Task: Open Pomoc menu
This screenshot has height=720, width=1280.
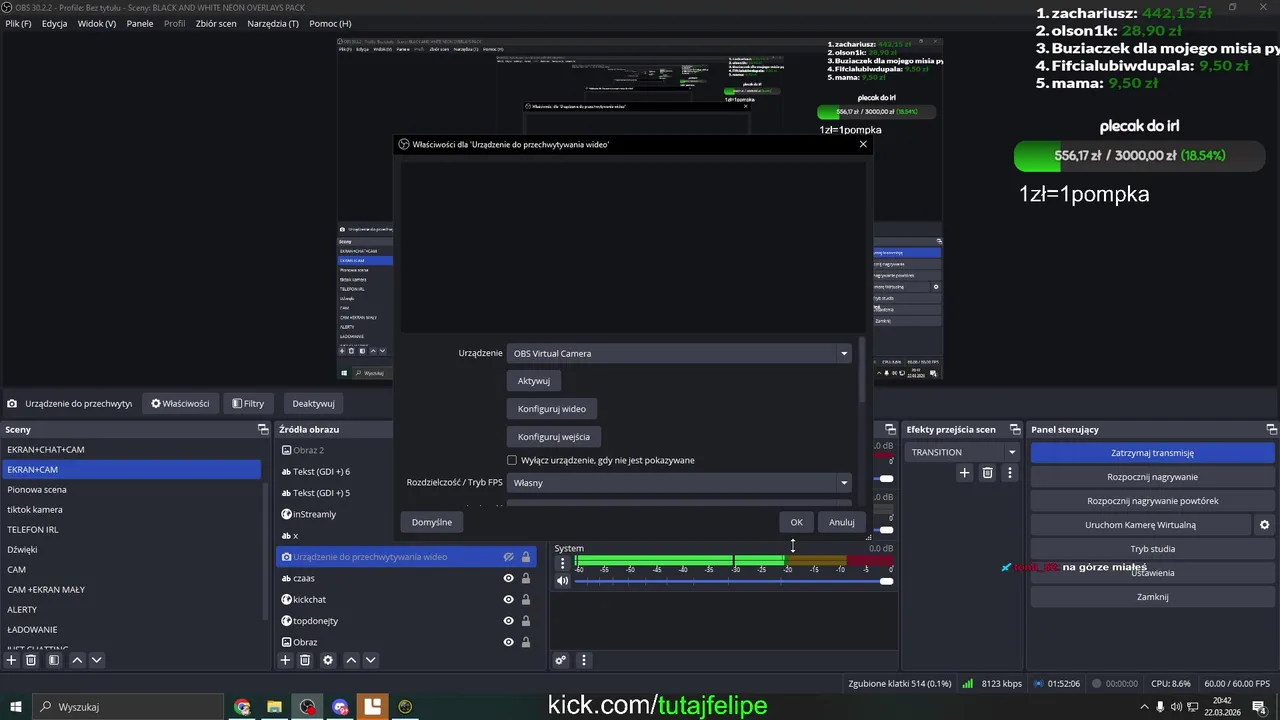Action: (330, 23)
